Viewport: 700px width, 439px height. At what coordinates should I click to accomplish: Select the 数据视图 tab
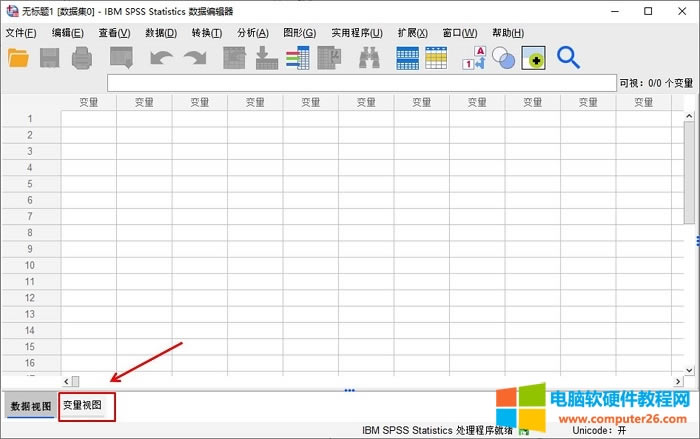click(30, 407)
